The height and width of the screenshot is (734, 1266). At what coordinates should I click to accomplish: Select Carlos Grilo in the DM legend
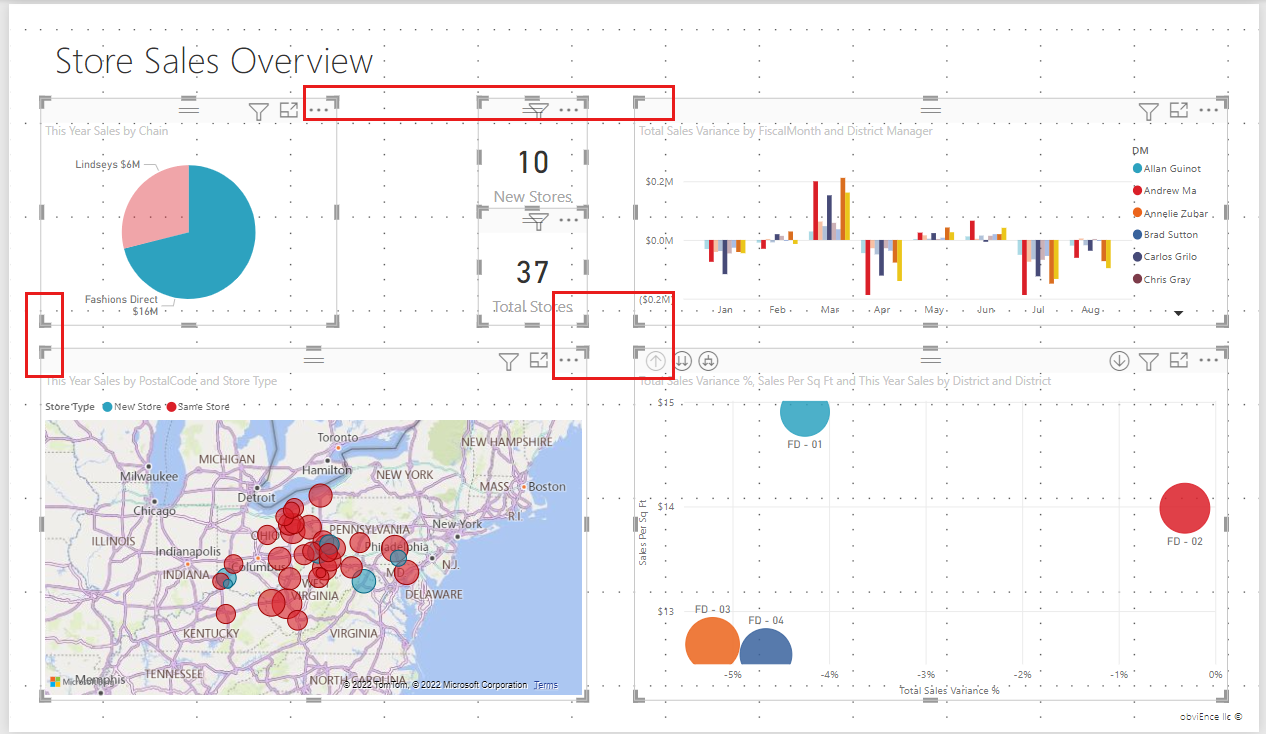(x=1164, y=257)
